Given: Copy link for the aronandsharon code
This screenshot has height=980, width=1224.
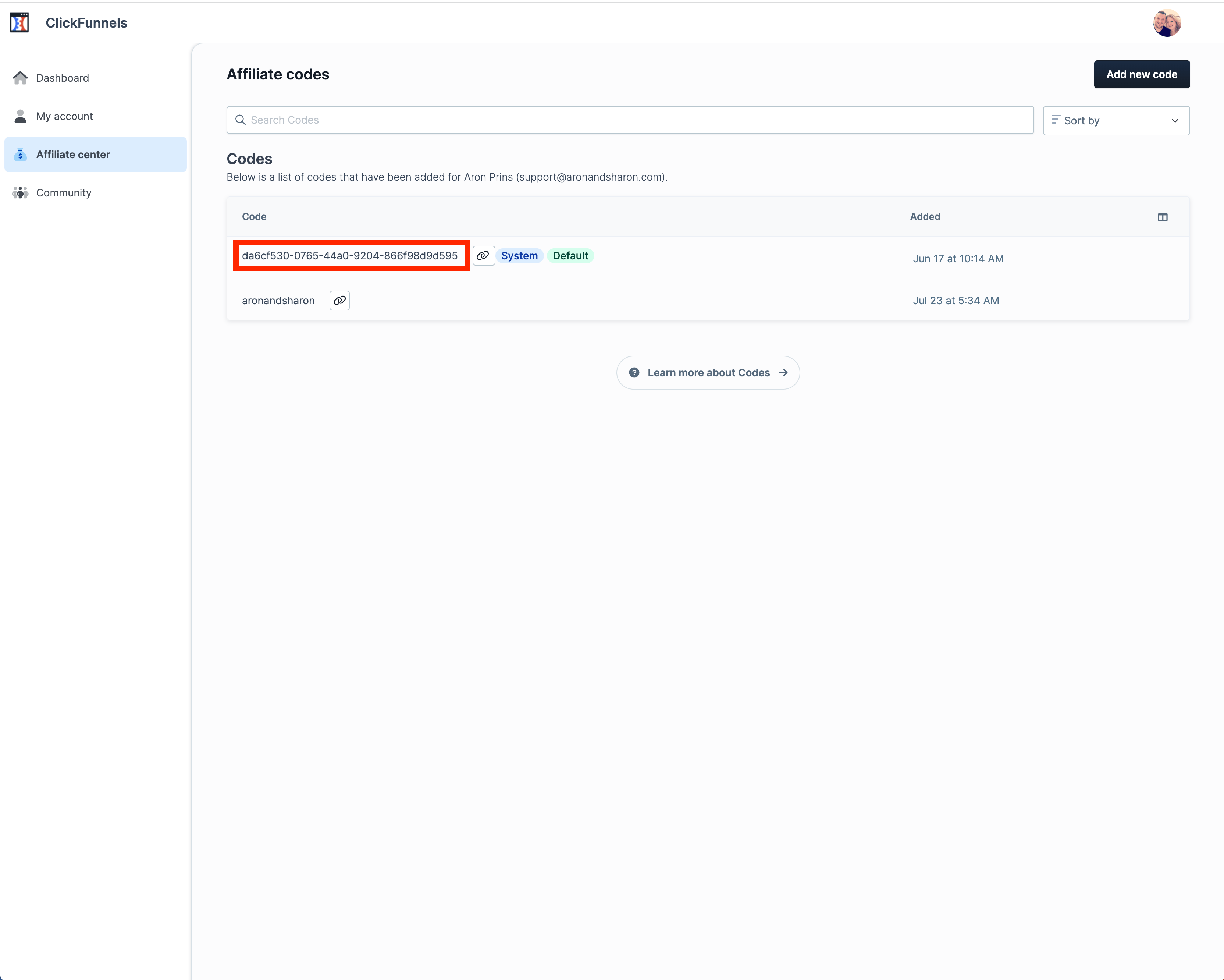Looking at the screenshot, I should 339,300.
